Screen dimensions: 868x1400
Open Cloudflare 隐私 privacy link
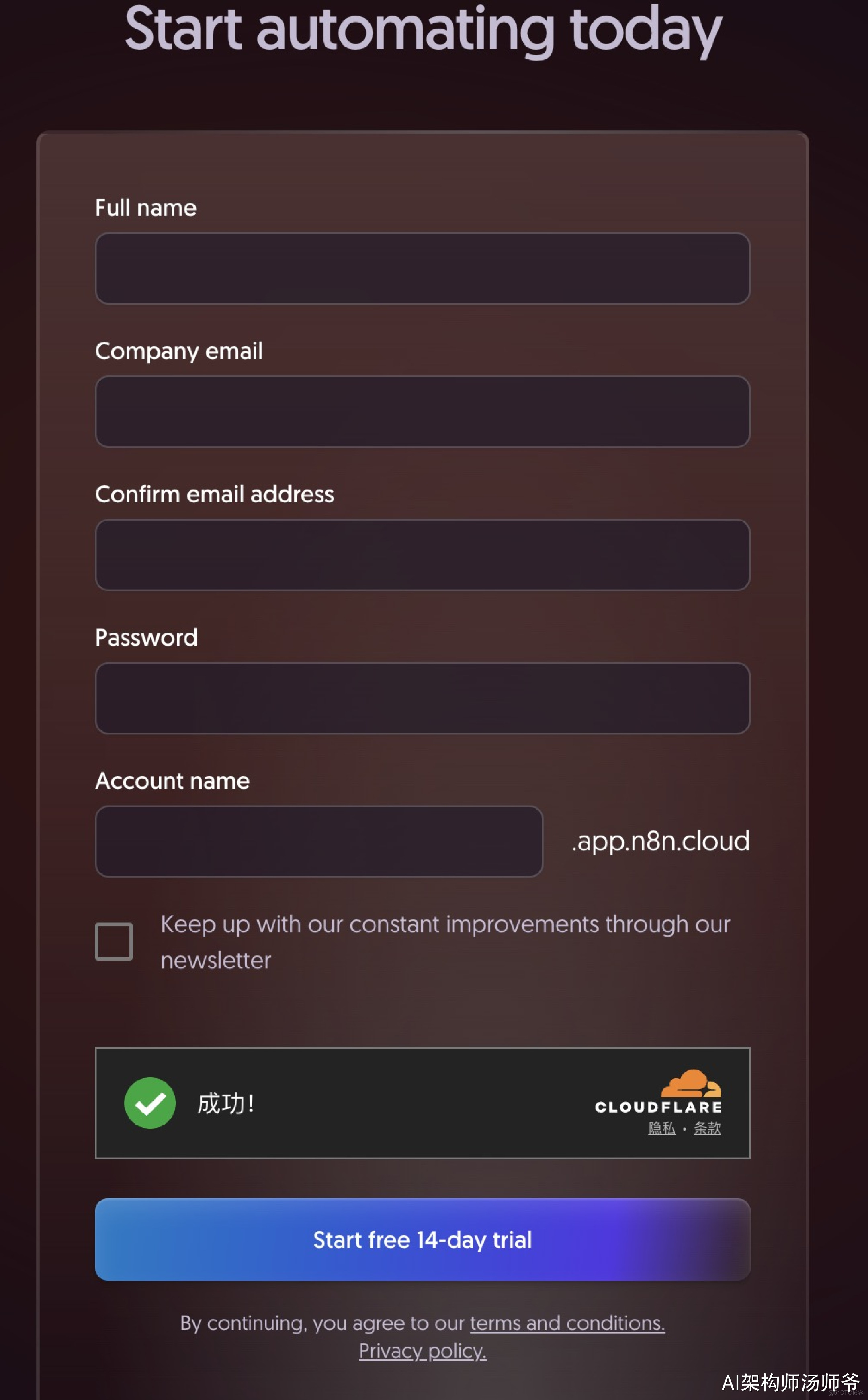click(x=661, y=1128)
